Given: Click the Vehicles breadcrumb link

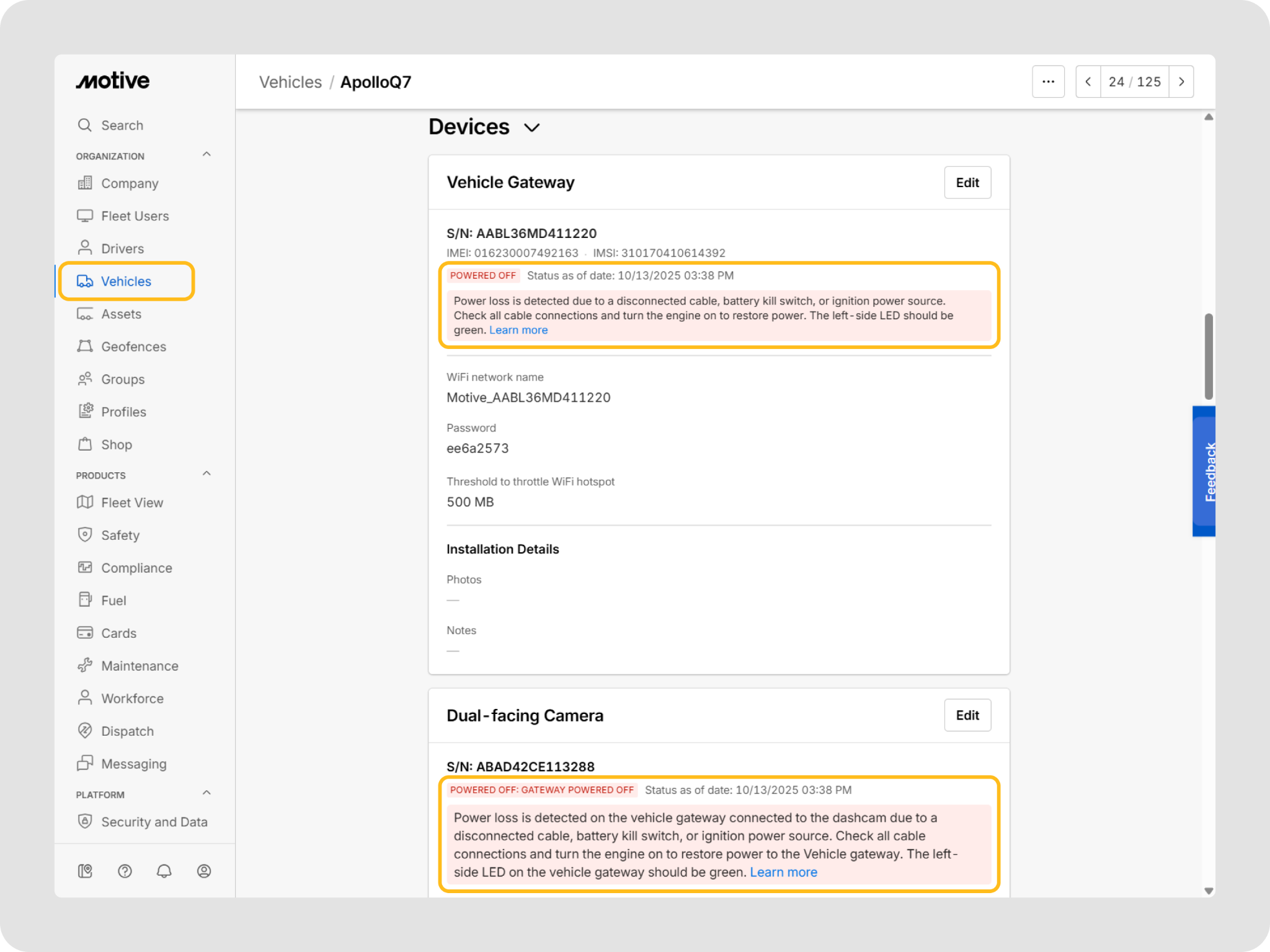Looking at the screenshot, I should click(x=290, y=82).
